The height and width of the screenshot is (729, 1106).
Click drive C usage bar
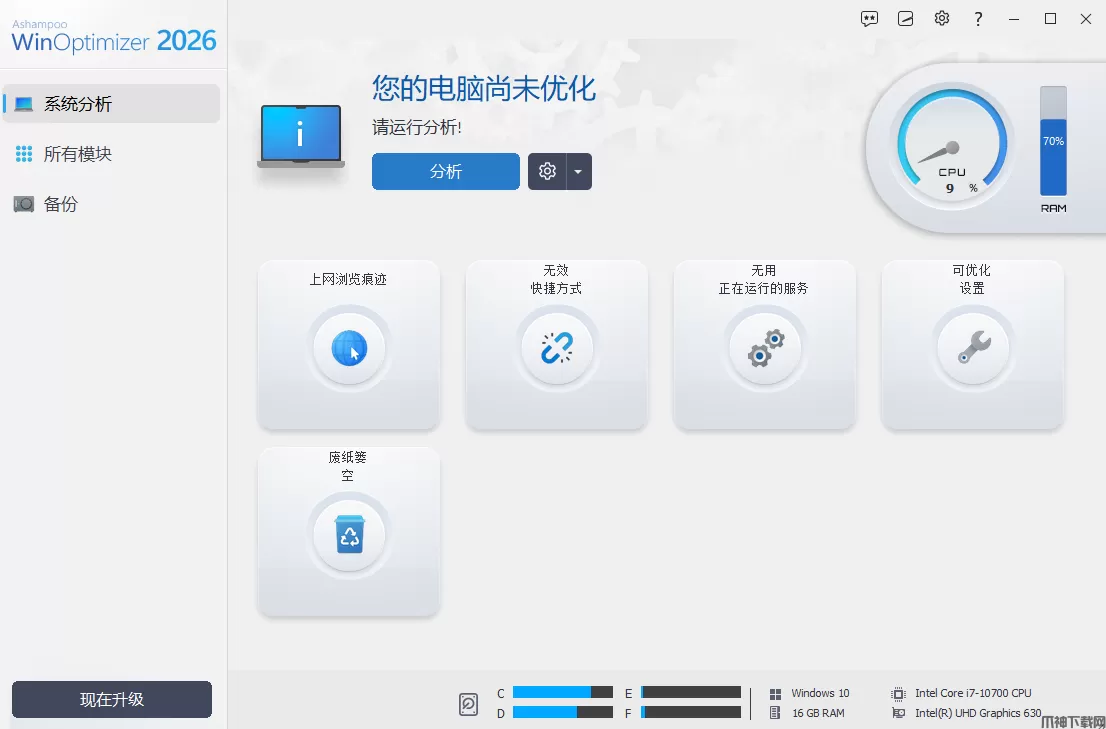(563, 692)
